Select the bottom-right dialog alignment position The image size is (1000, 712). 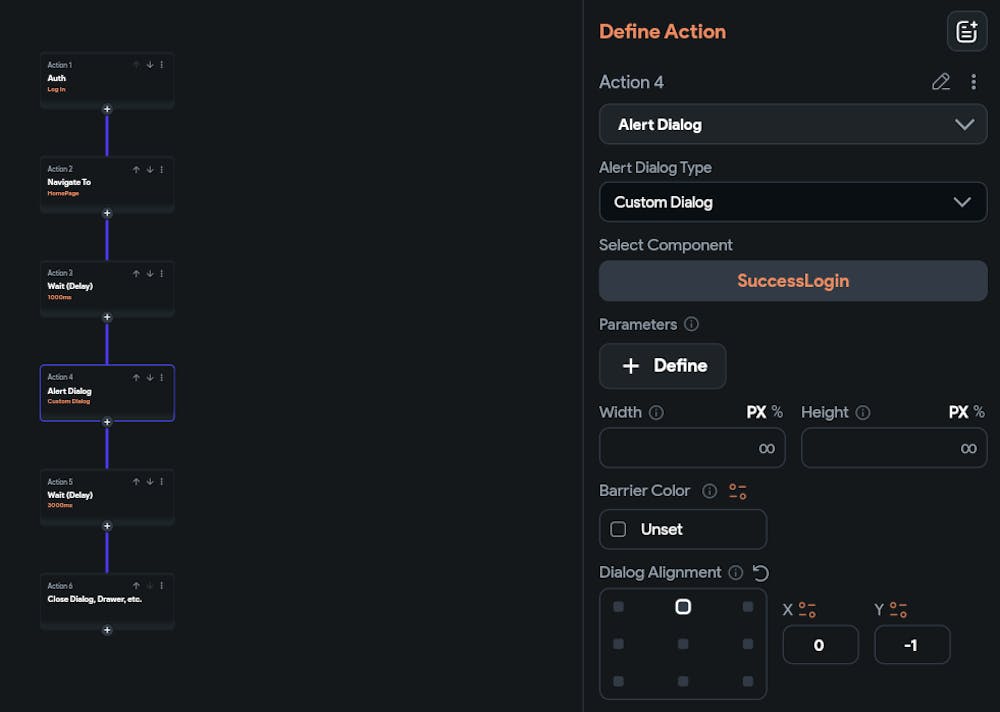[747, 681]
